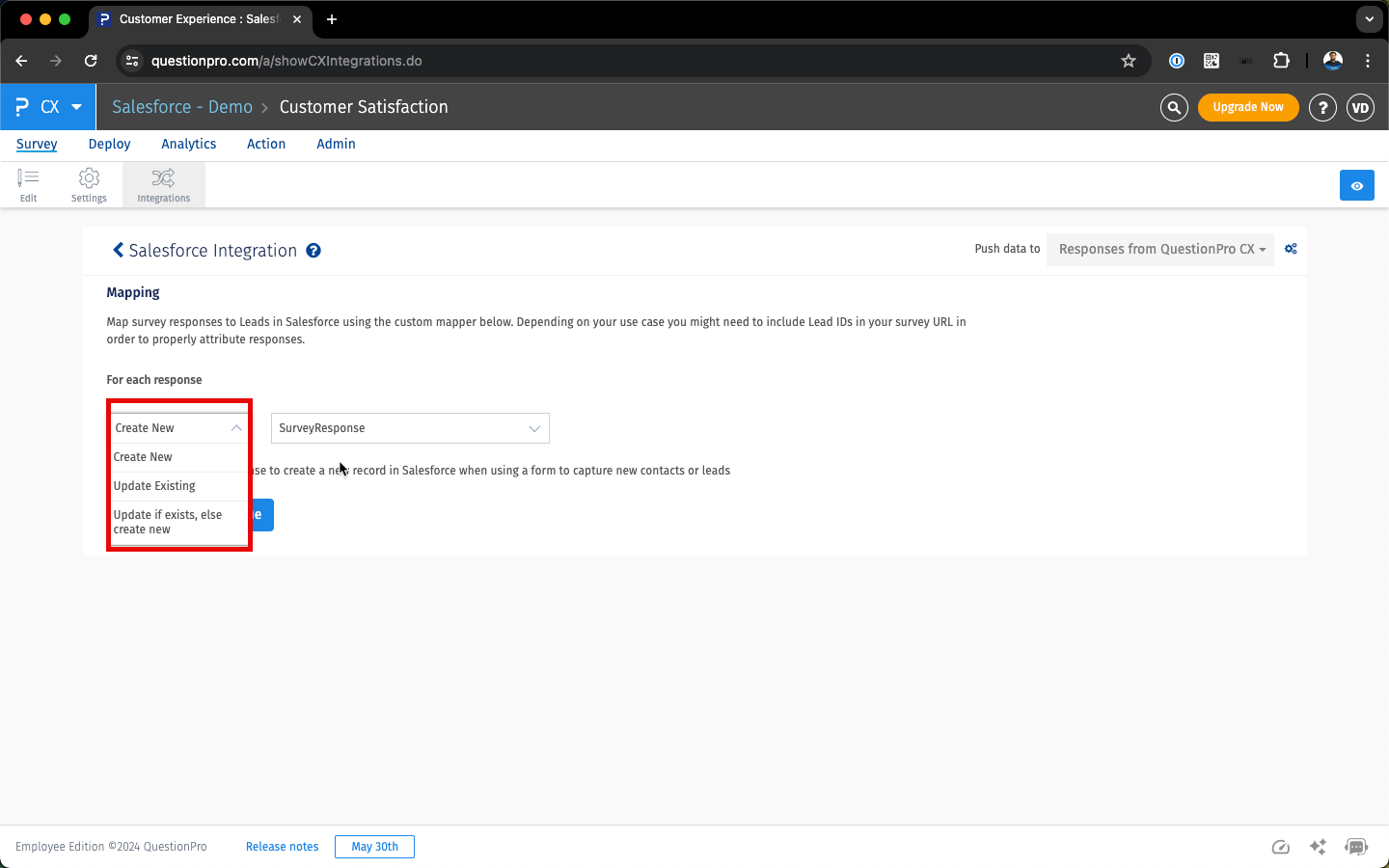
Task: Click the Edit survey pencil icon
Action: pyautogui.click(x=28, y=178)
